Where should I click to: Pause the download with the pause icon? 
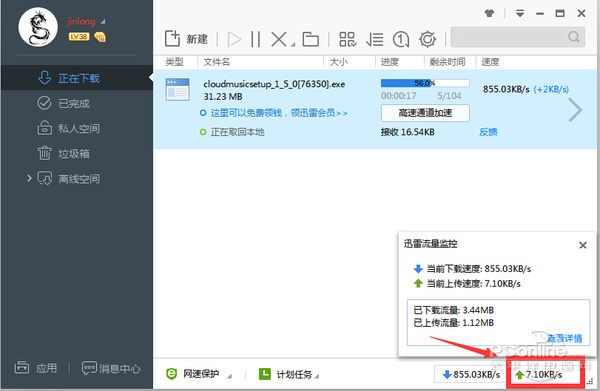click(256, 39)
